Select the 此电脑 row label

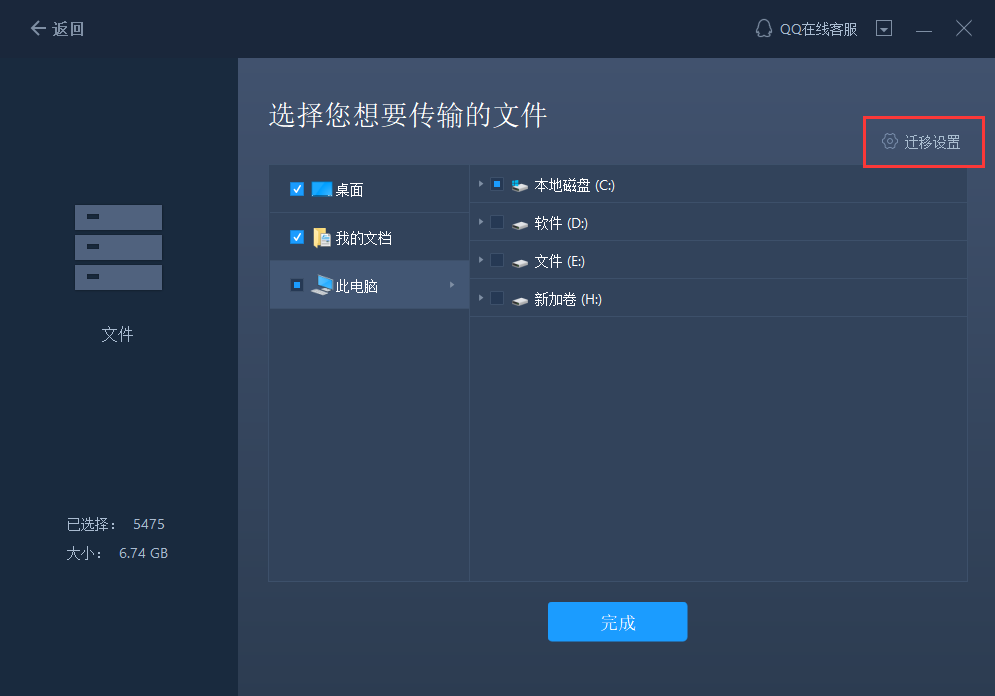356,286
